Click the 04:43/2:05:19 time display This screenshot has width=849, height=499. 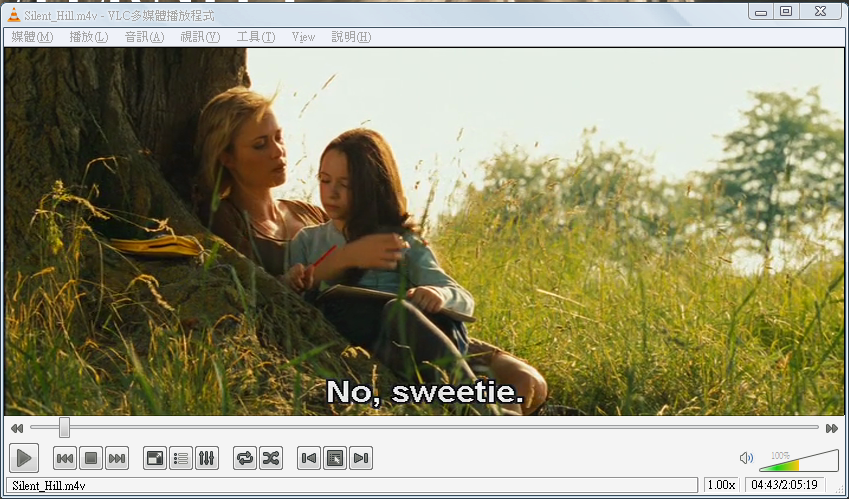(785, 484)
